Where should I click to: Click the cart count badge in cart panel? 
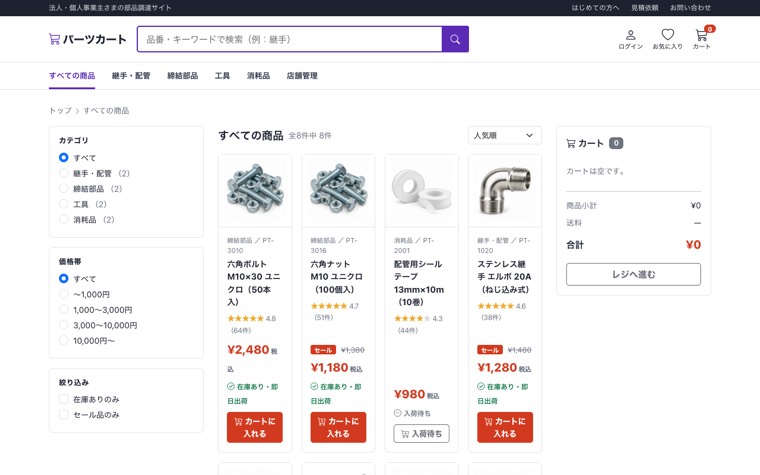(616, 143)
